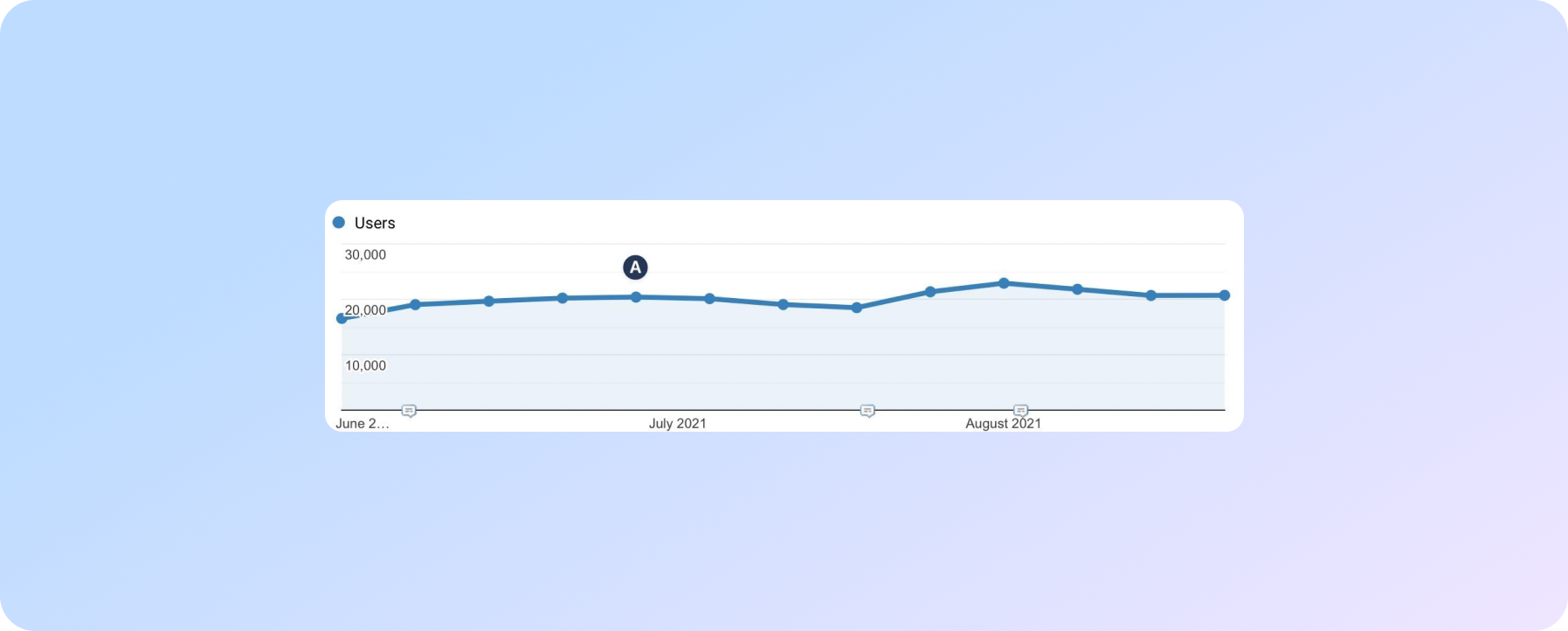Select the lowest dip point before August rise
This screenshot has width=1568, height=631.
click(857, 308)
